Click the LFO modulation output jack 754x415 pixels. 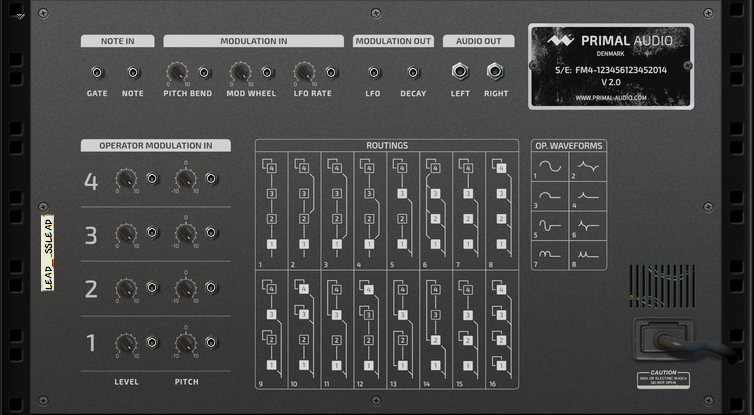[x=374, y=73]
